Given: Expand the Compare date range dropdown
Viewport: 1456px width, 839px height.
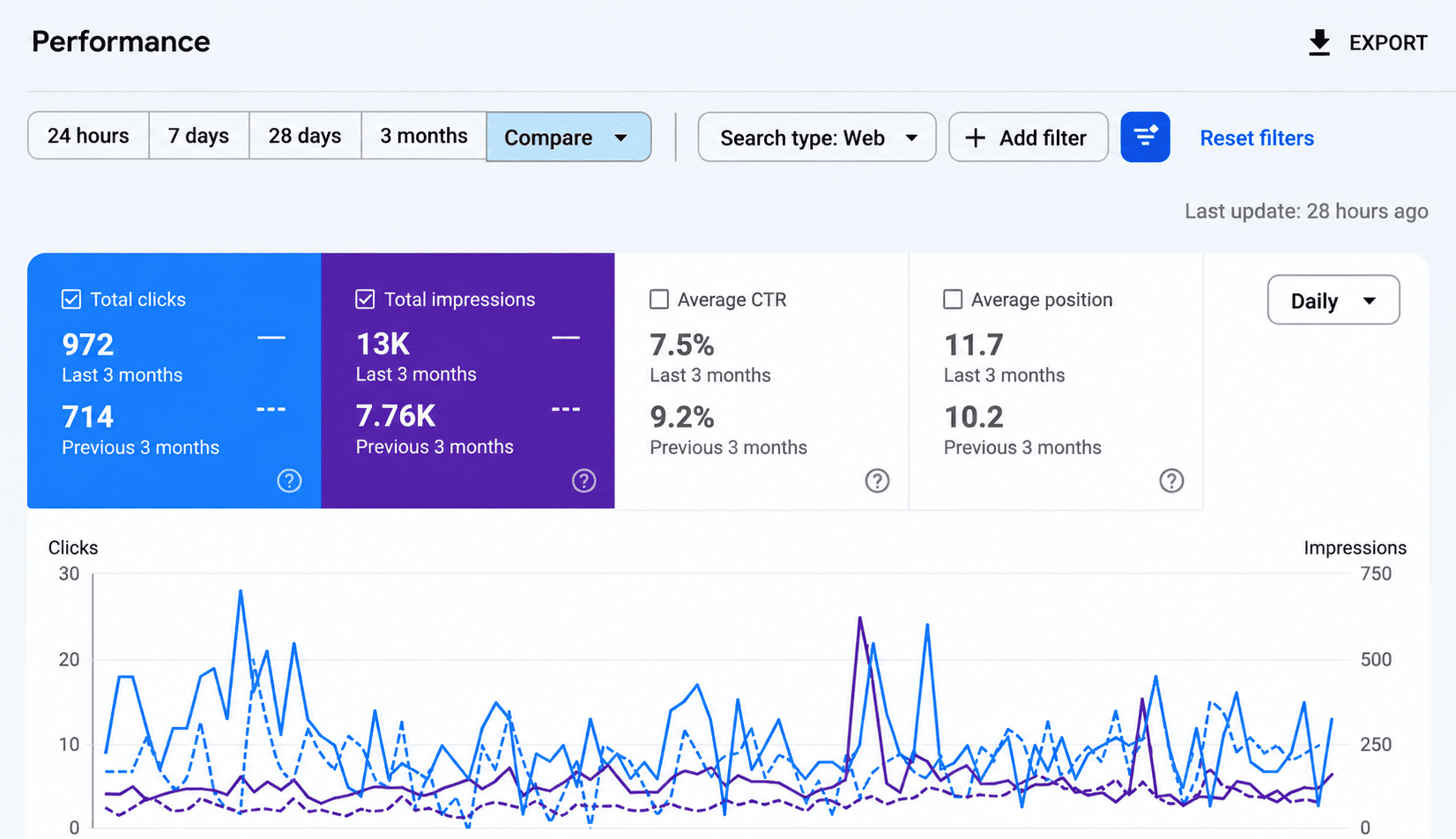Looking at the screenshot, I should 568,137.
